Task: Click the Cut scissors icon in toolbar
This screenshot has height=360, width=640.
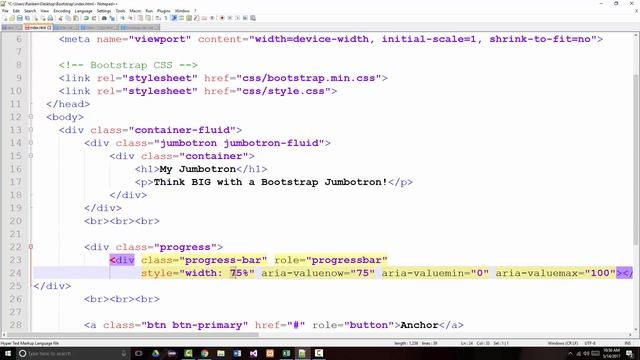Action: pos(60,18)
